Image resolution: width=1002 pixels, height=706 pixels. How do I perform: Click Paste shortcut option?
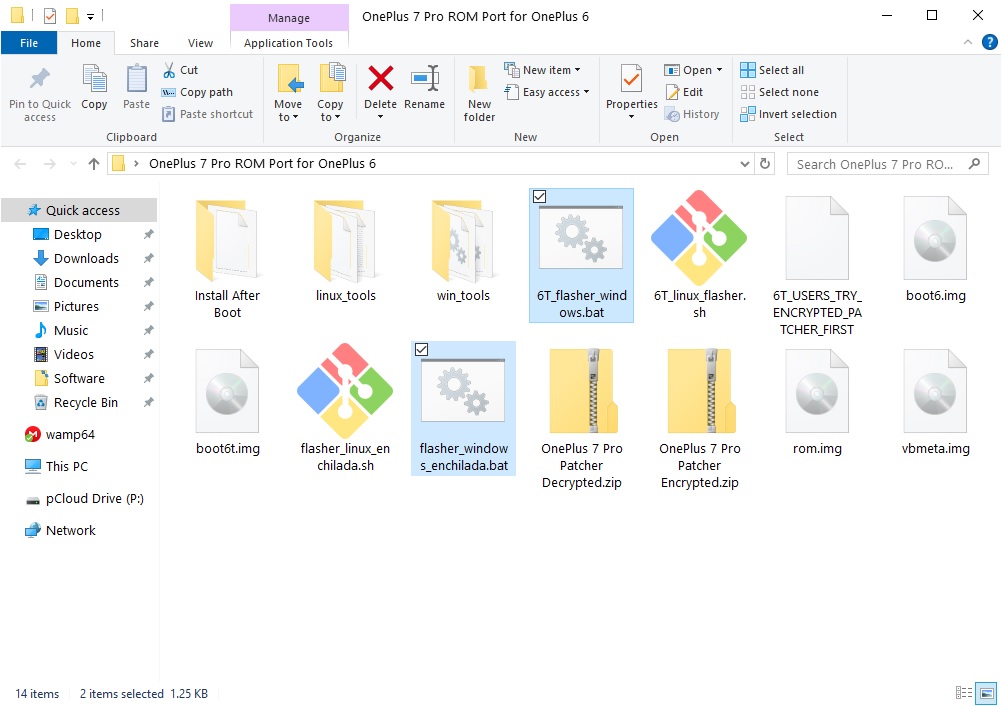click(x=208, y=114)
